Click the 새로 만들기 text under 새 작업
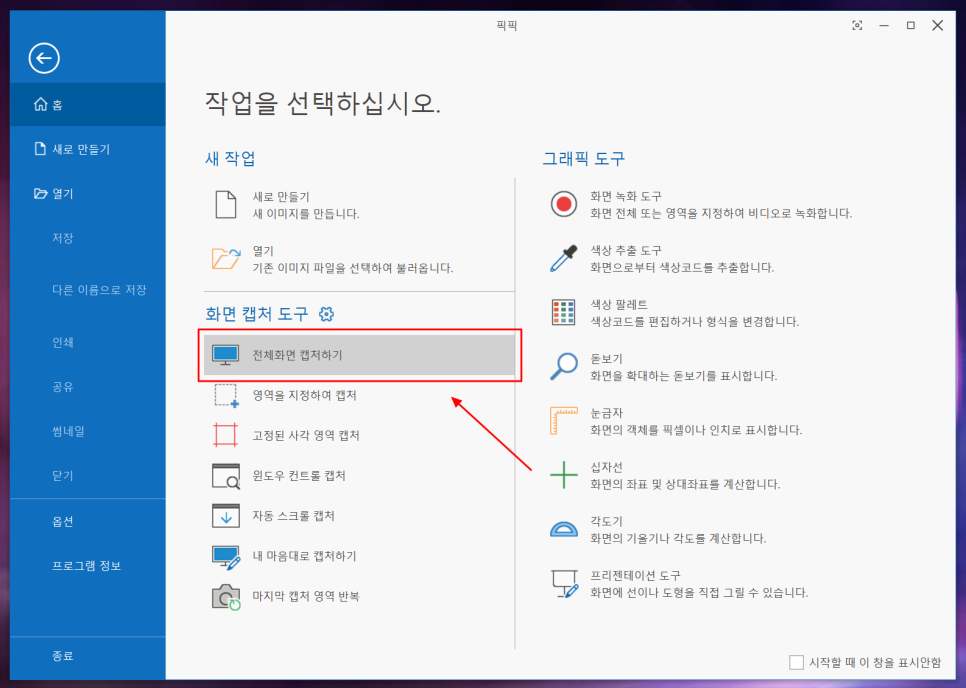 pos(281,197)
